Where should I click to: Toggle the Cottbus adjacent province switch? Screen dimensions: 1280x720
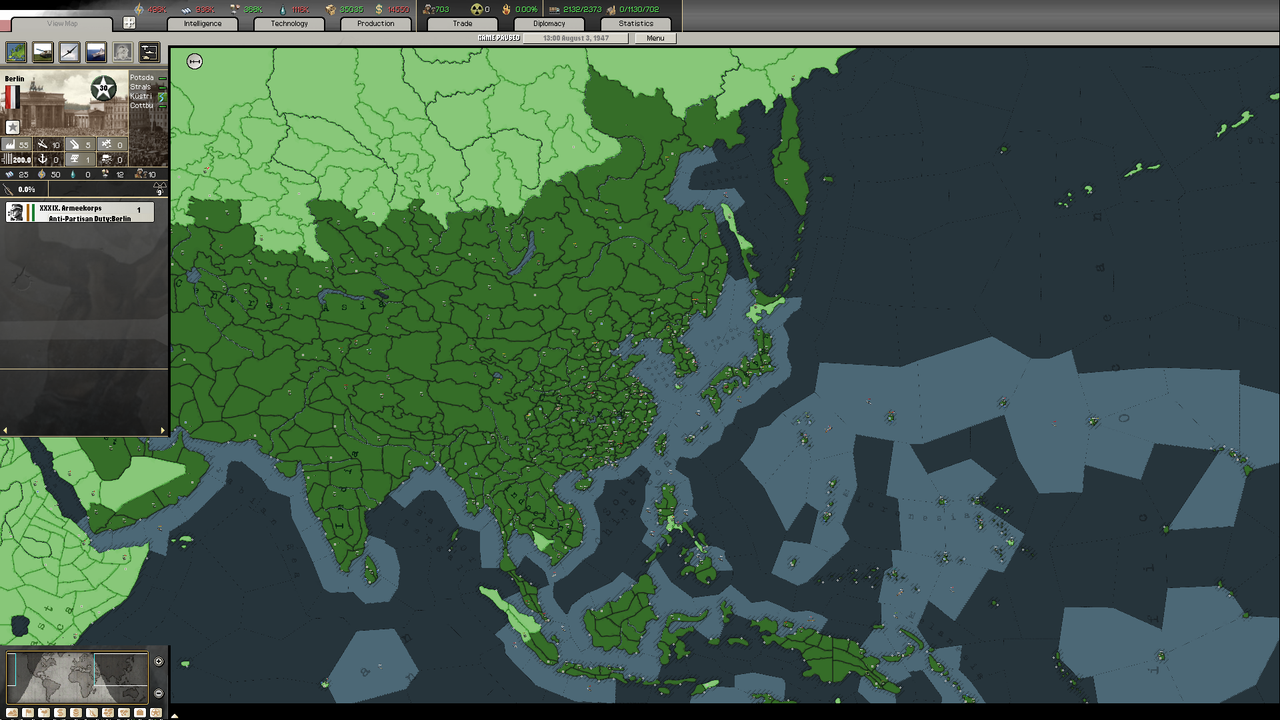162,106
